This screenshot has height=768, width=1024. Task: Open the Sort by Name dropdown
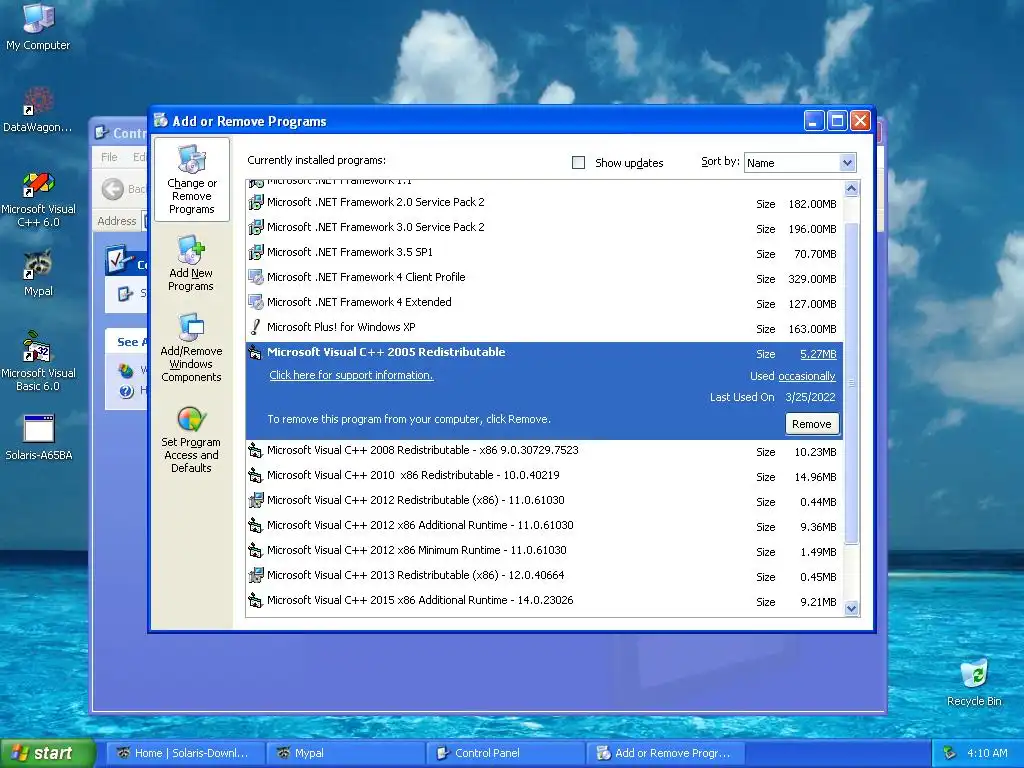pyautogui.click(x=847, y=163)
